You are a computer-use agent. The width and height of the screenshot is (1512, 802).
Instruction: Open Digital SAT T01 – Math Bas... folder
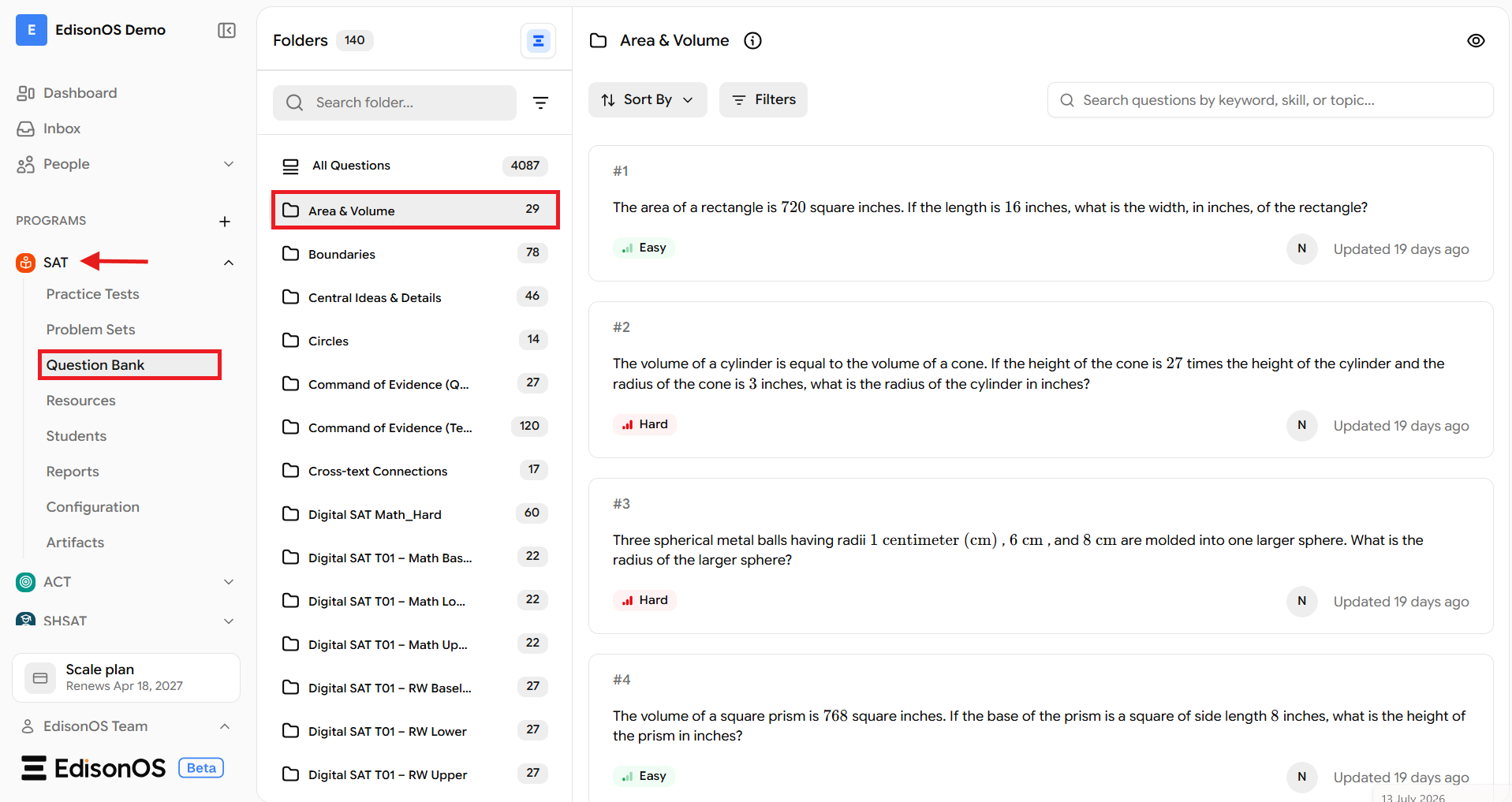coord(415,558)
